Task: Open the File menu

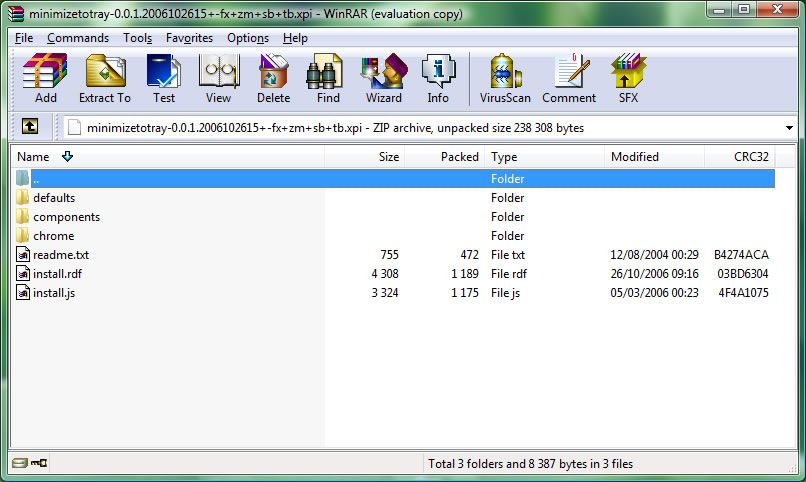Action: (x=24, y=38)
